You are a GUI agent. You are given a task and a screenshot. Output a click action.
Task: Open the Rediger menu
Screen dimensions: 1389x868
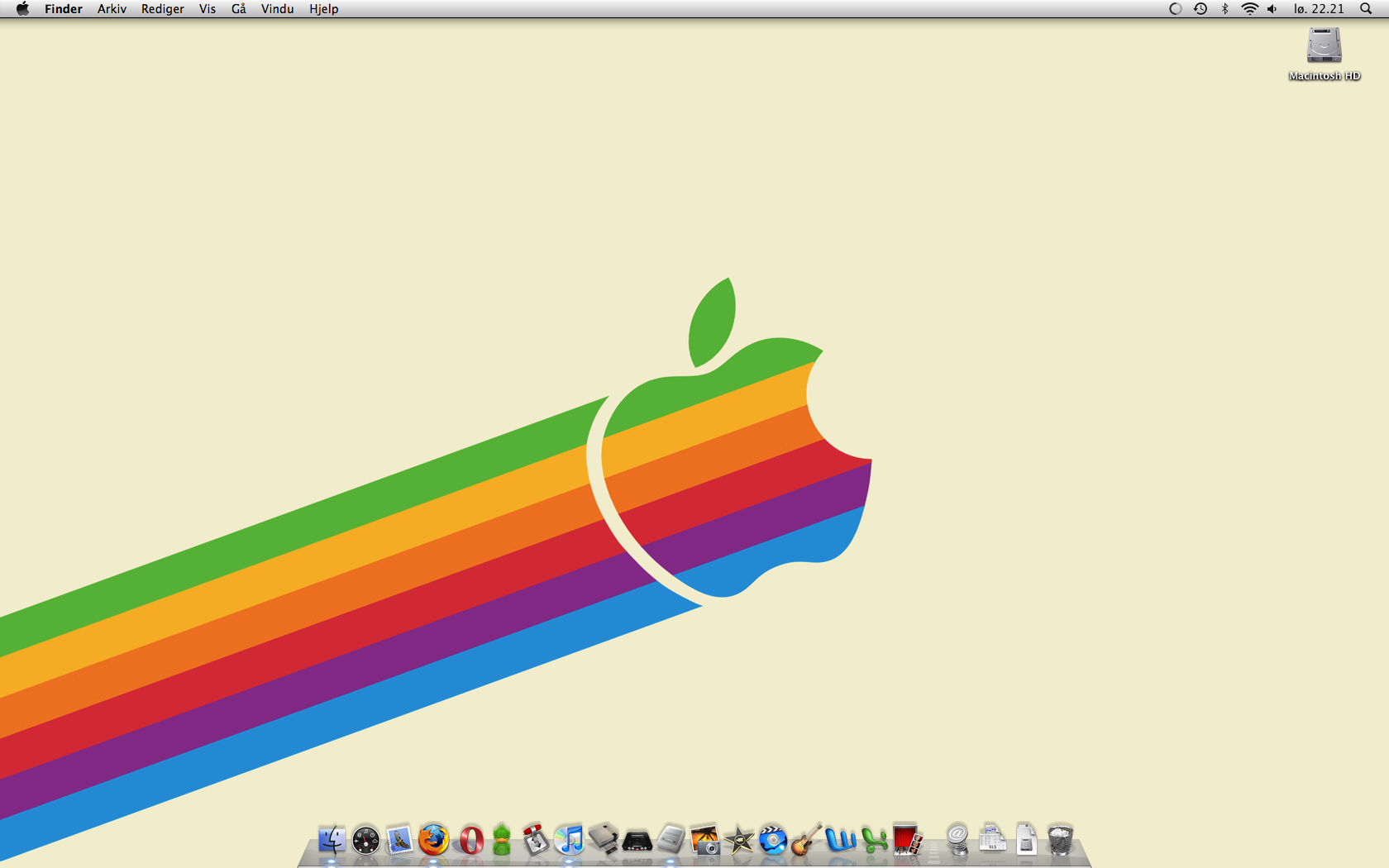pyautogui.click(x=163, y=9)
